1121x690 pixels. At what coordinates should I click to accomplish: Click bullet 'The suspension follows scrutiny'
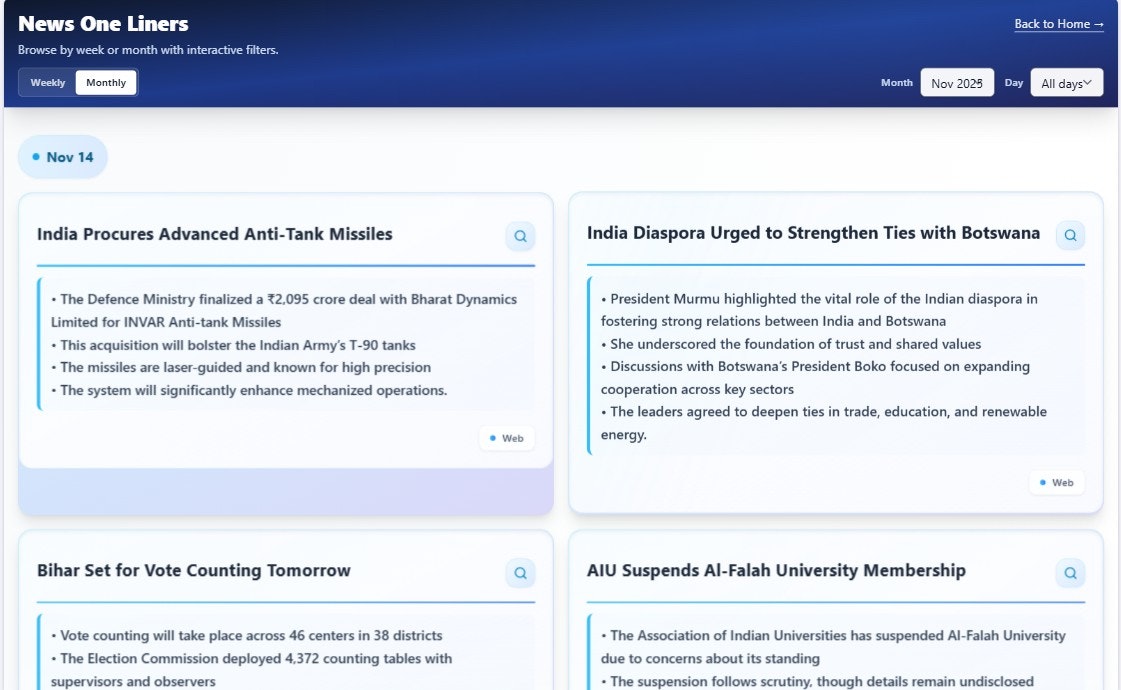817,681
